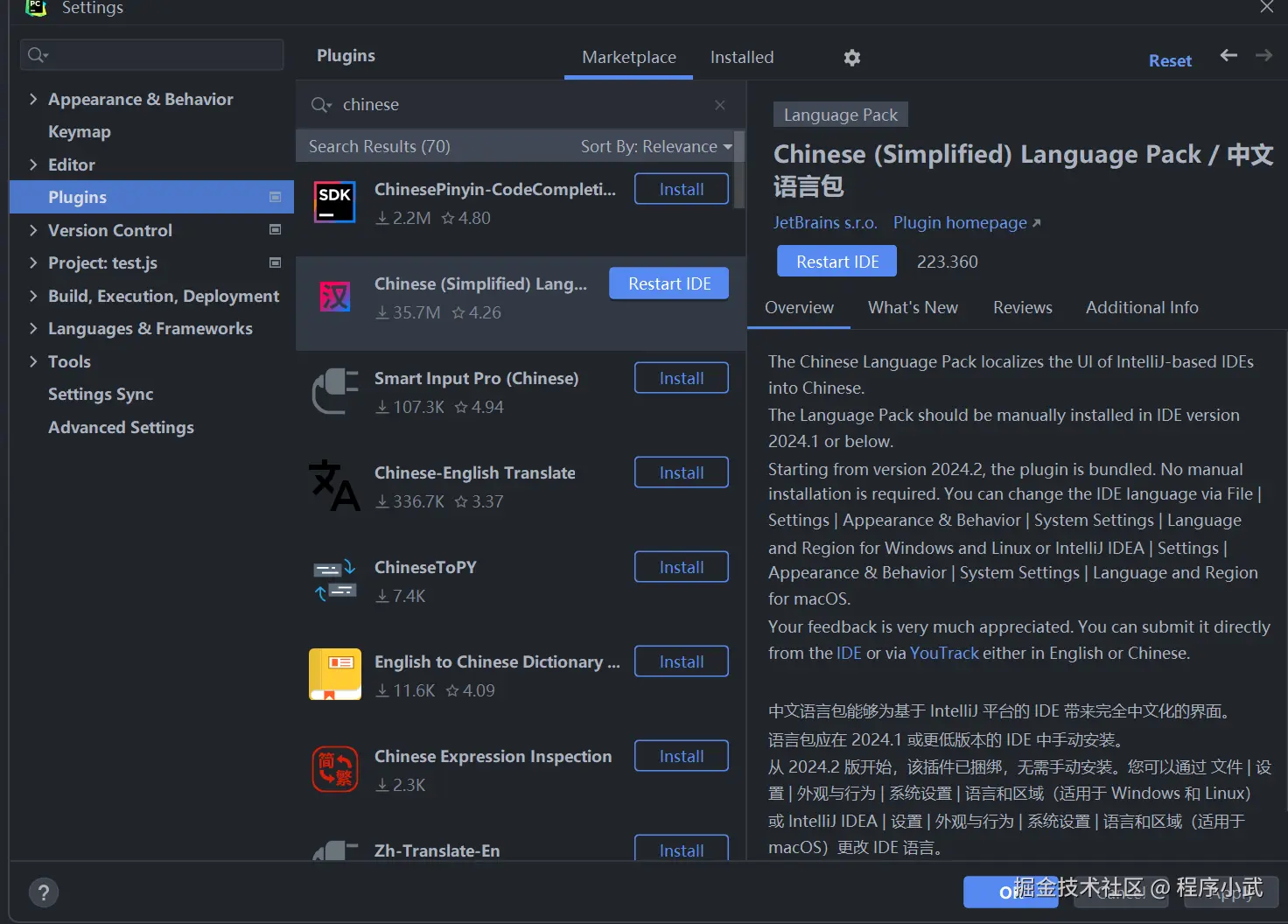Click the Project test.js marker icon
1288x924 pixels.
(x=276, y=262)
